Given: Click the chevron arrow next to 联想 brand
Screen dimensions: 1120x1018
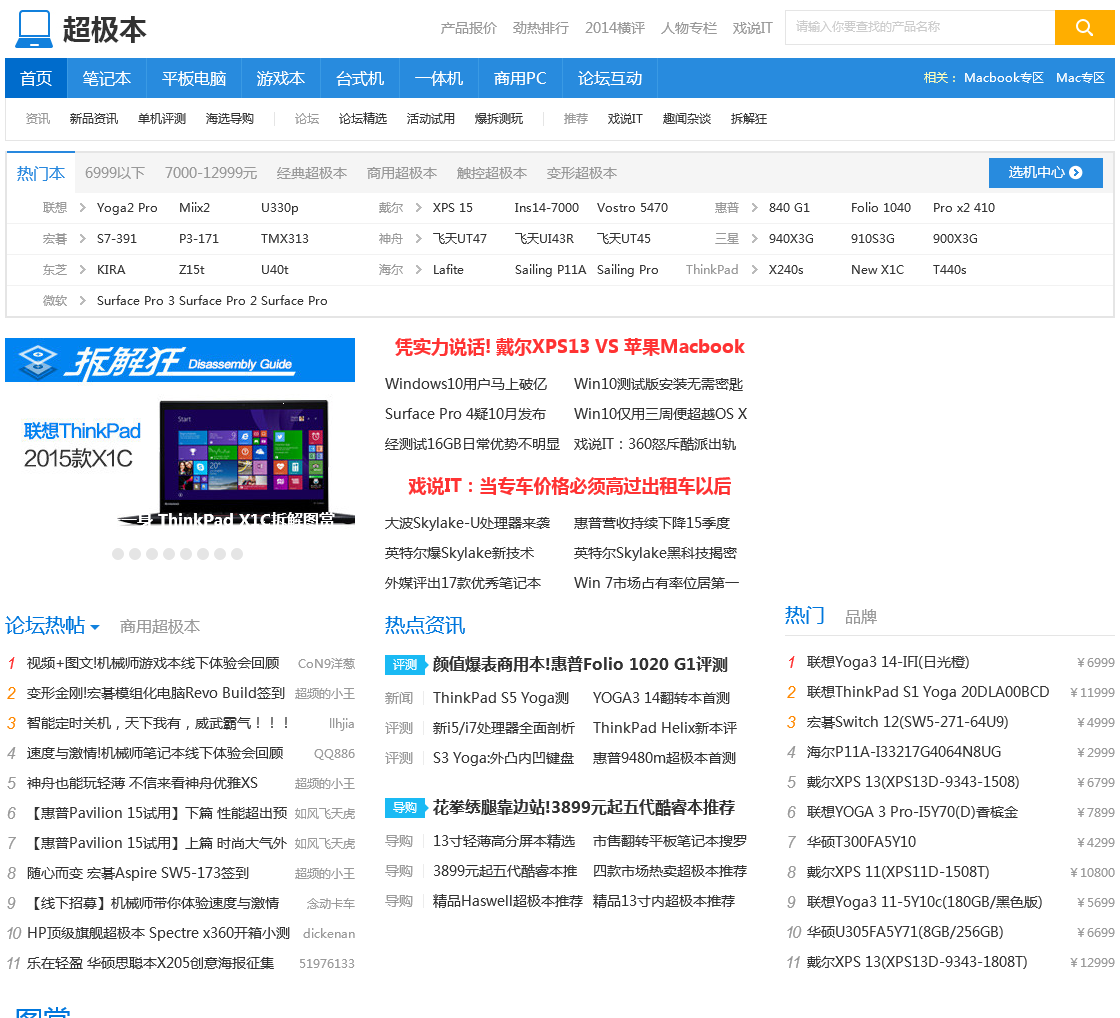Looking at the screenshot, I should (x=82, y=207).
